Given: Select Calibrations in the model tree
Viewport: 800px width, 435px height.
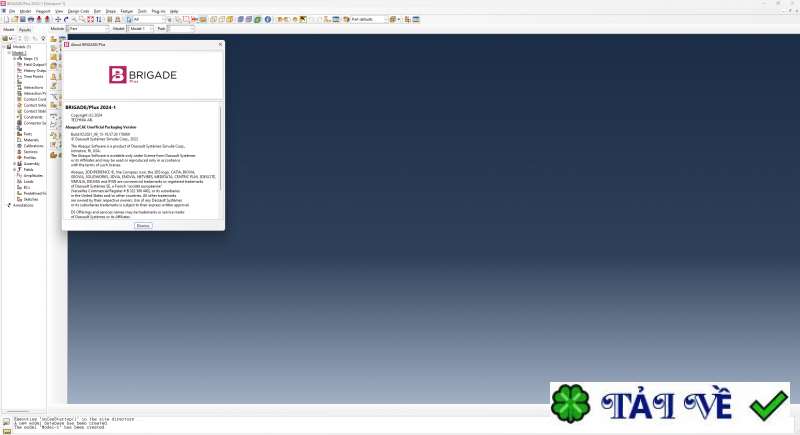Looking at the screenshot, I should point(33,146).
